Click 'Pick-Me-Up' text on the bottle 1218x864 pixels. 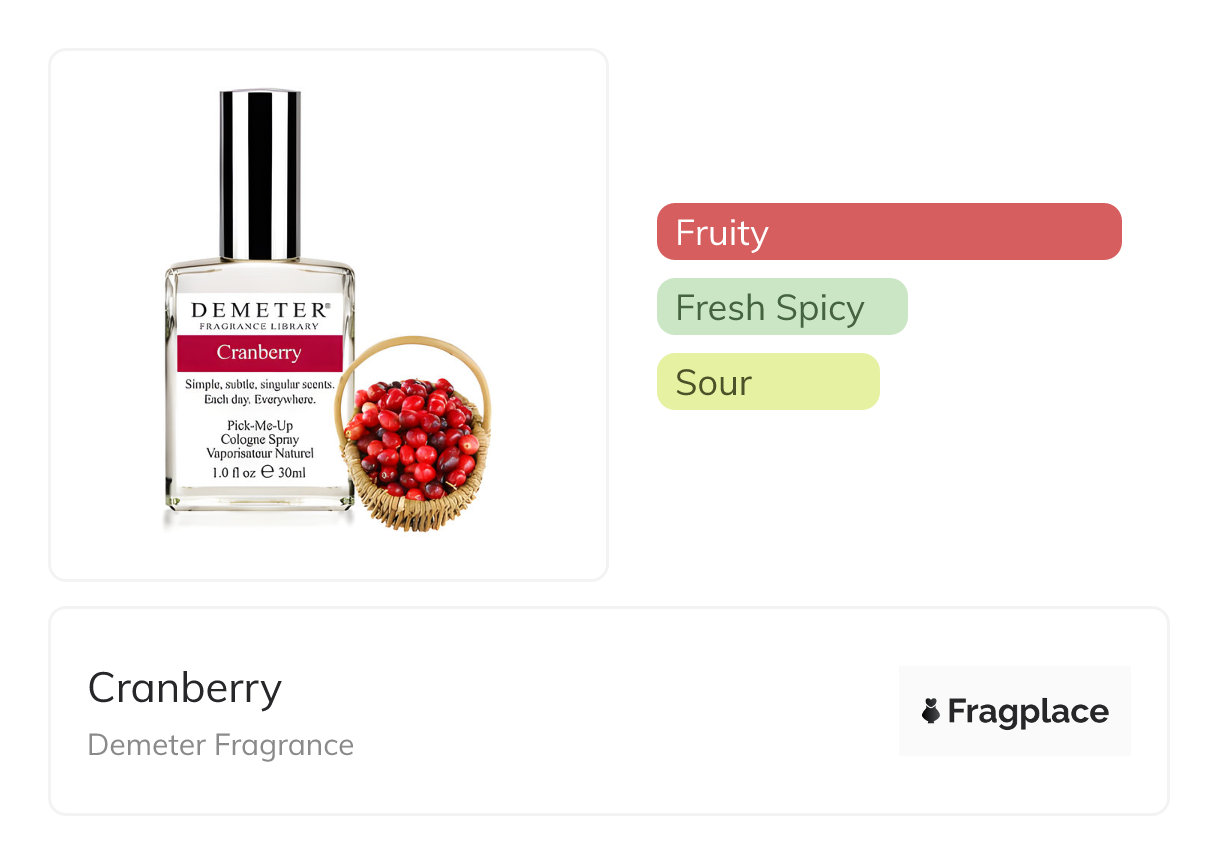click(x=259, y=425)
